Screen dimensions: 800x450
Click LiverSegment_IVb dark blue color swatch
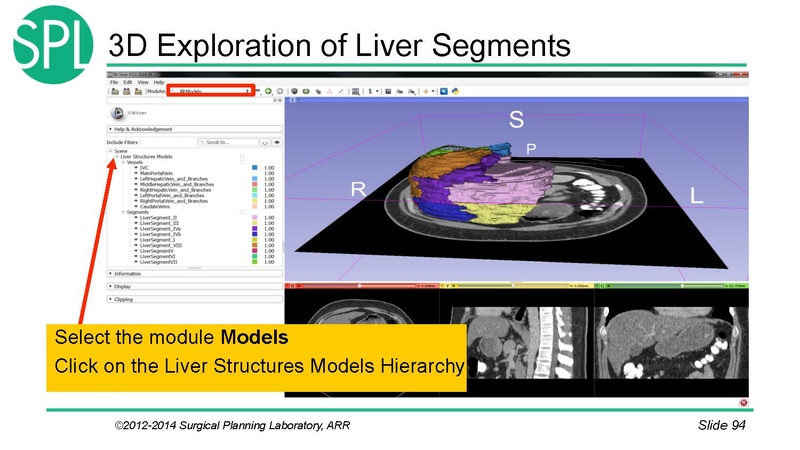[255, 234]
